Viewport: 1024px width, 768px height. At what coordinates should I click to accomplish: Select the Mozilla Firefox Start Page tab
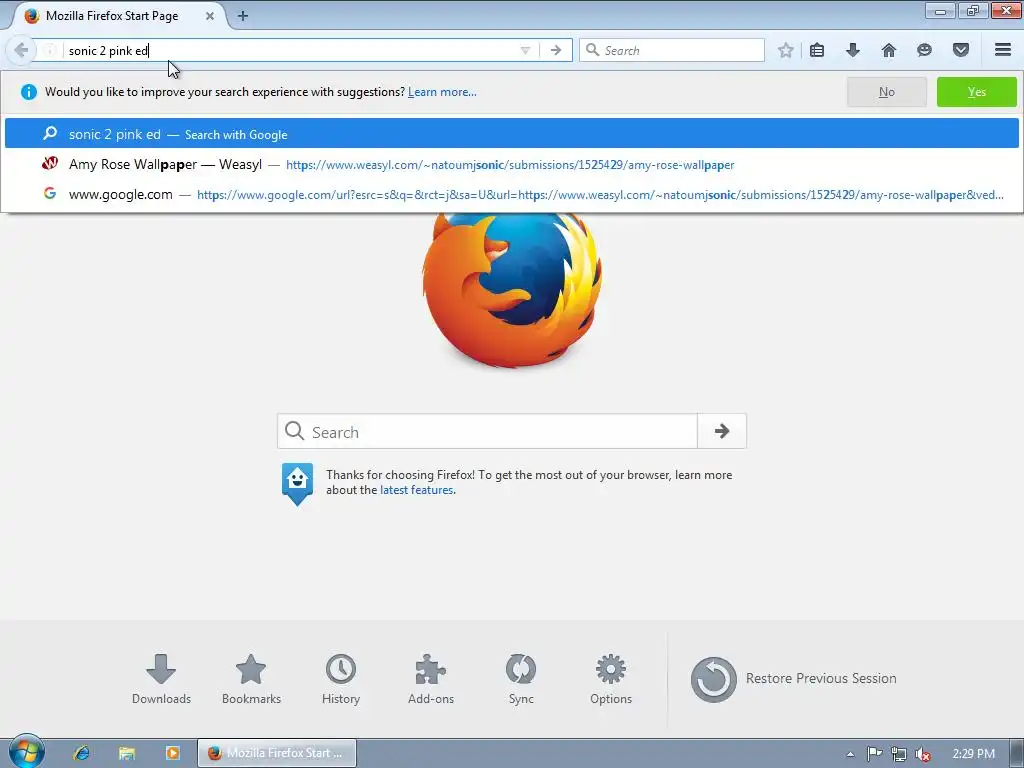118,16
